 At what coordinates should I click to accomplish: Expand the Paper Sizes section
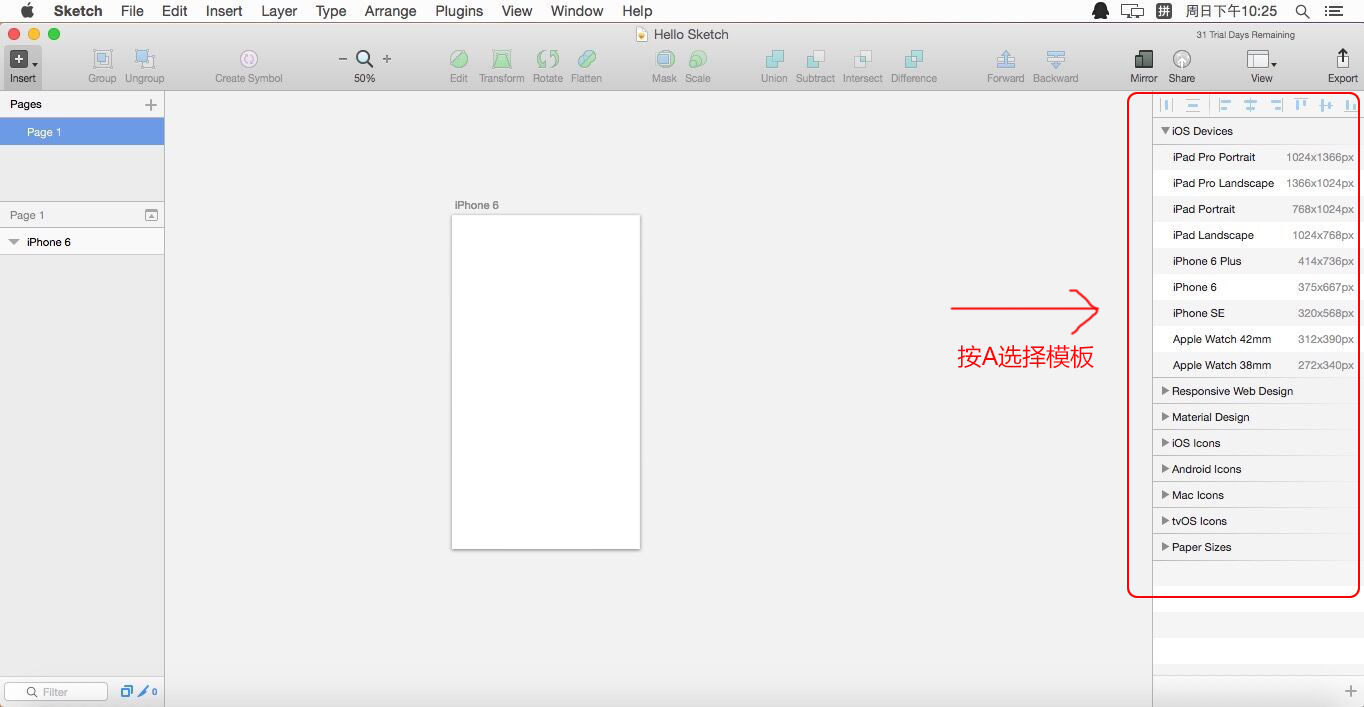[x=1165, y=547]
